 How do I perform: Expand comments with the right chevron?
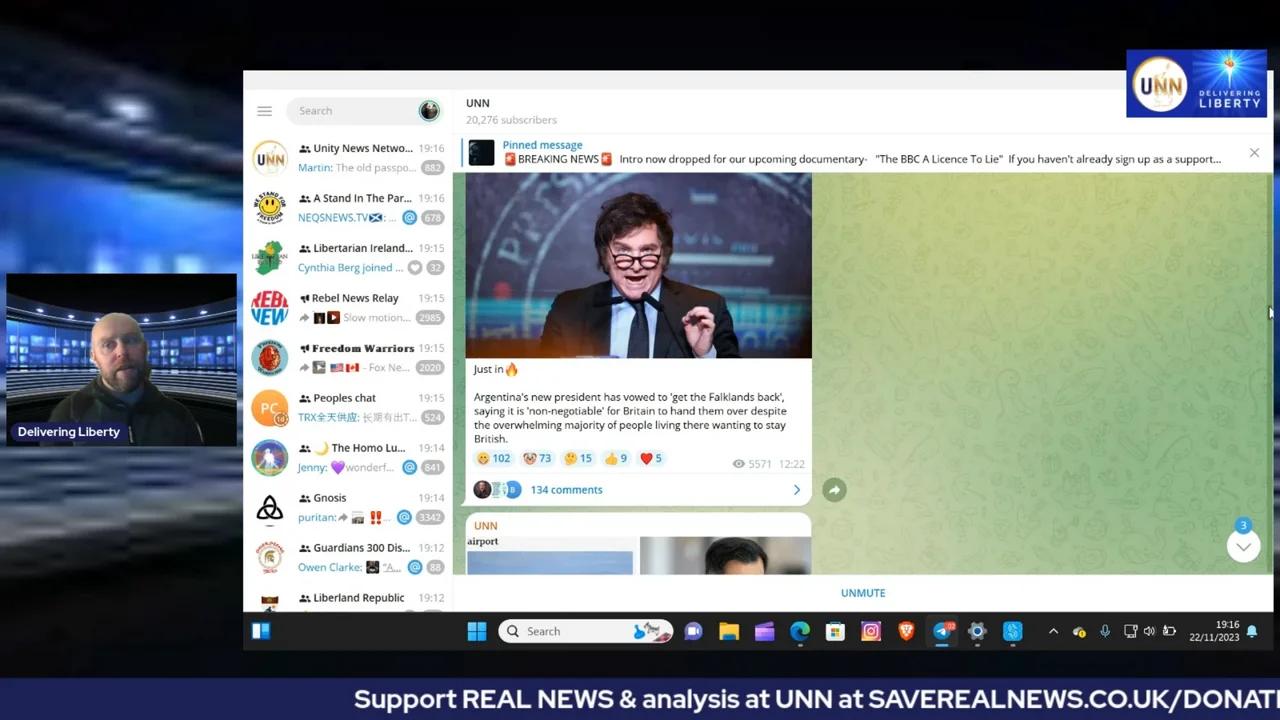tap(797, 490)
